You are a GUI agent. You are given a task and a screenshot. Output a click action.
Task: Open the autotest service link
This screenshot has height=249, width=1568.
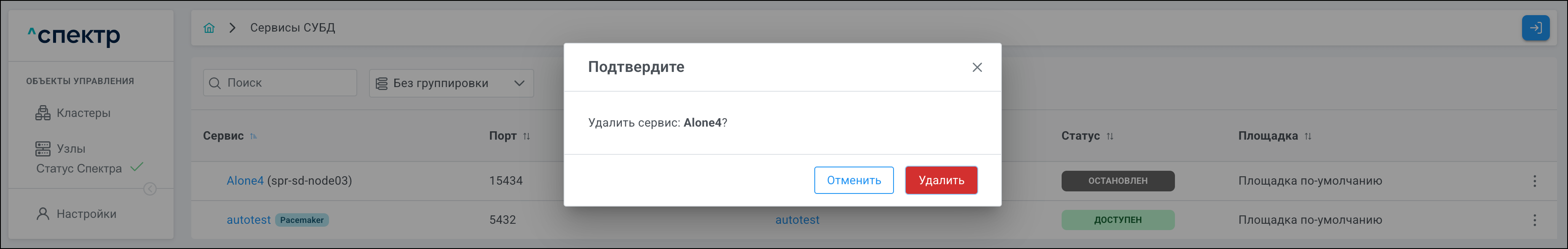pos(249,220)
